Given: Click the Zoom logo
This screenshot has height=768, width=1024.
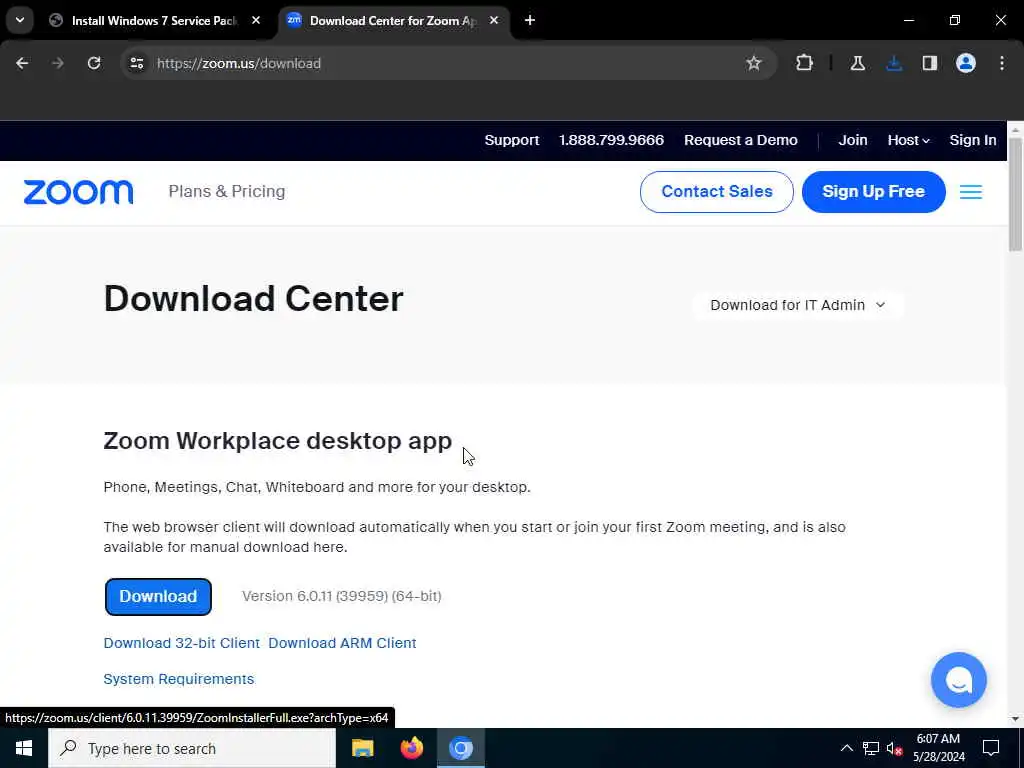Looking at the screenshot, I should (78, 192).
